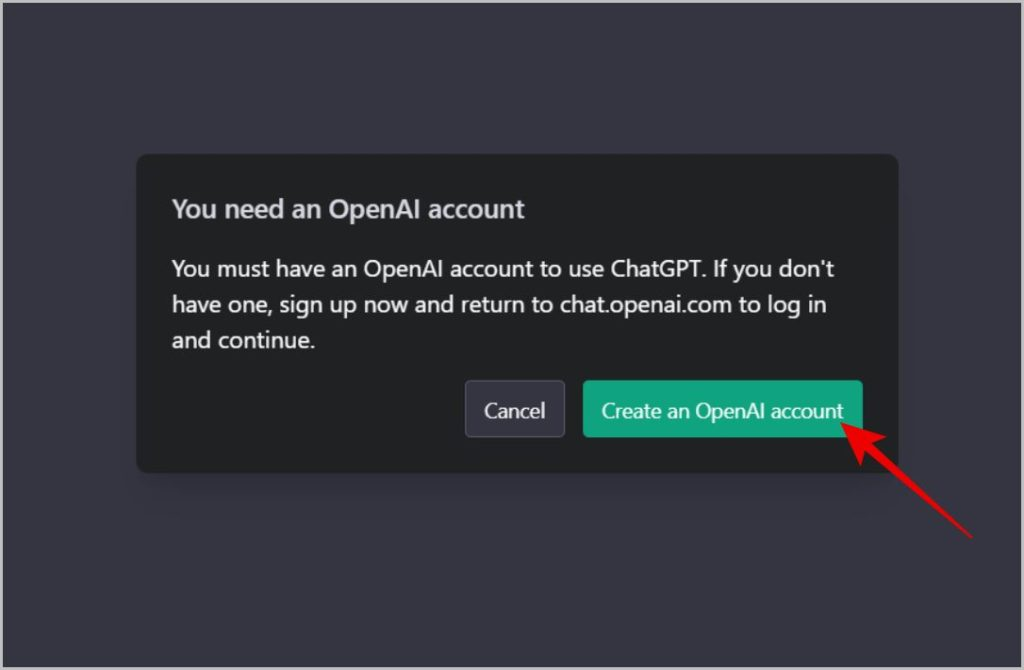Click the "You need an OpenAI account" heading
The height and width of the screenshot is (670, 1024).
348,209
